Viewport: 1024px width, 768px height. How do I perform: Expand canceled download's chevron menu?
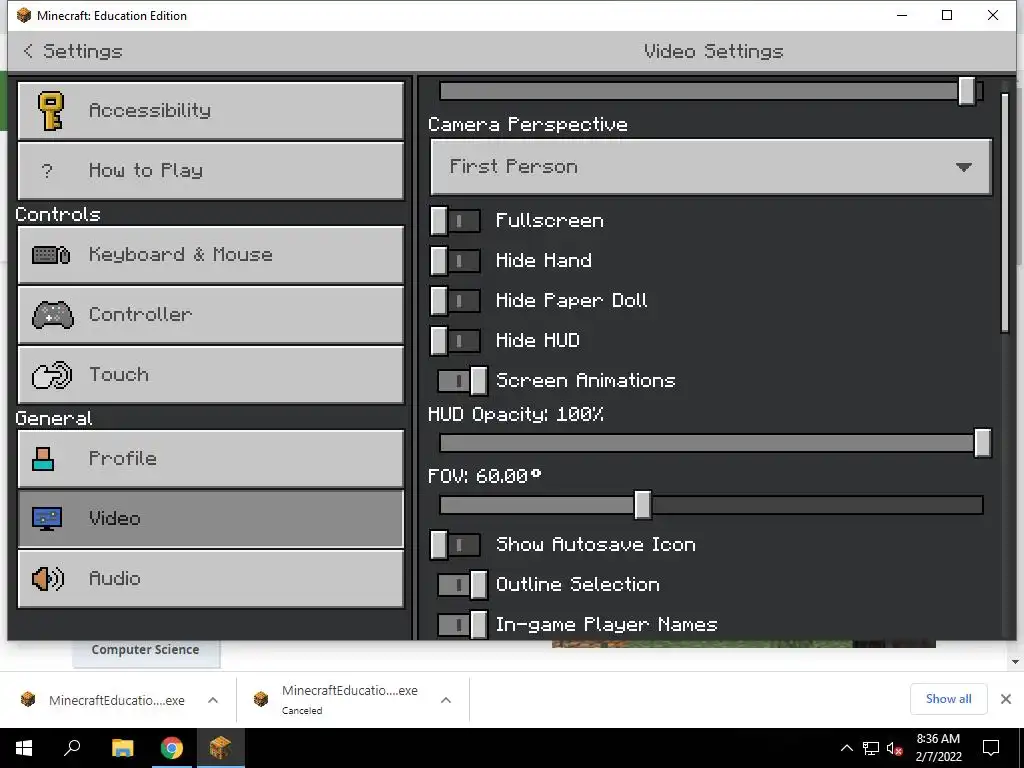pos(446,700)
